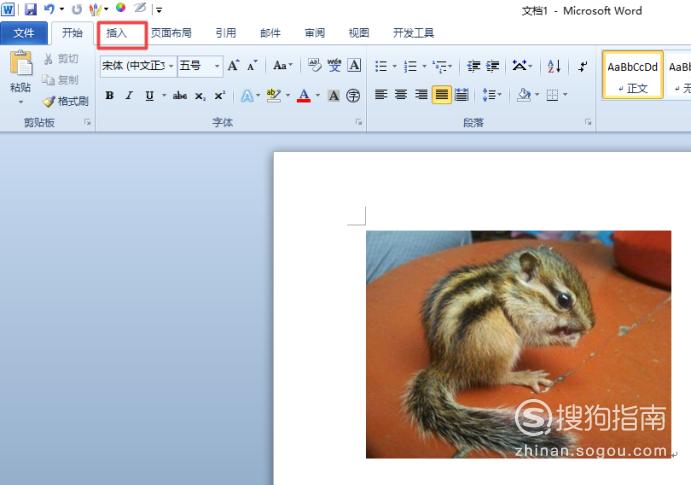Toggle Italic formatting

pyautogui.click(x=129, y=95)
